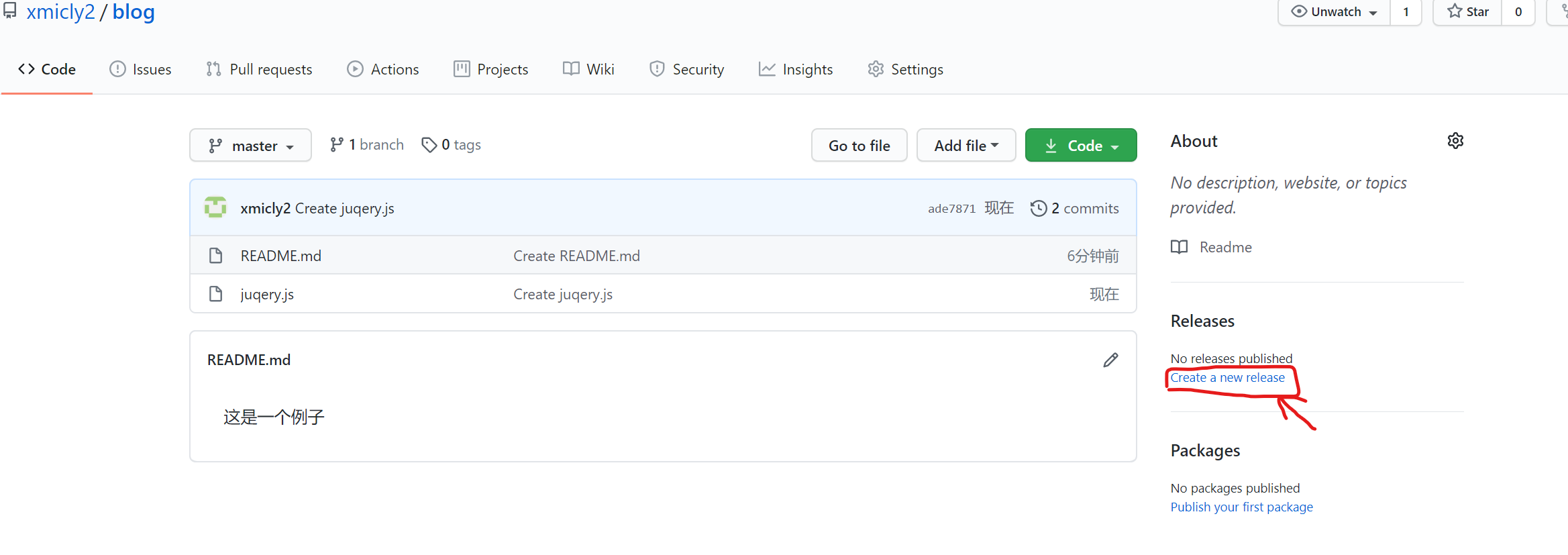Click the 6分钟前 timestamp
1568x555 pixels.
1093,256
